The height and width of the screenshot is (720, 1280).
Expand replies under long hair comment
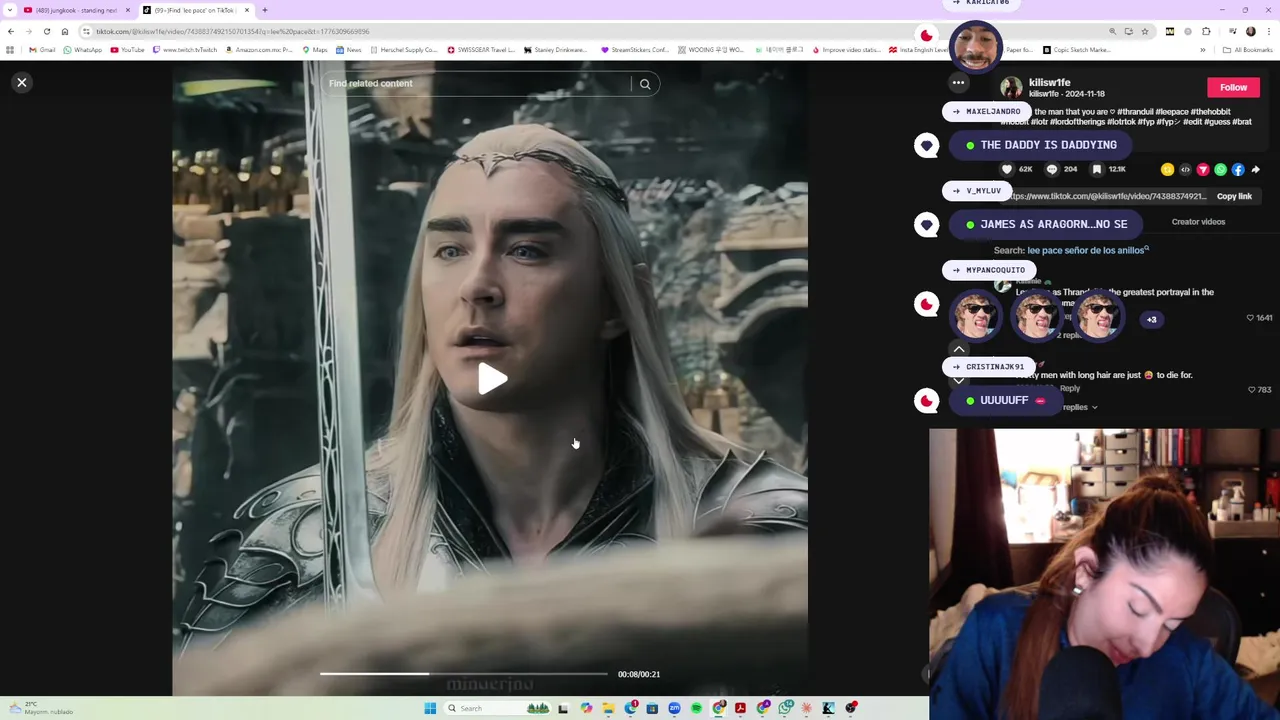click(x=1080, y=407)
